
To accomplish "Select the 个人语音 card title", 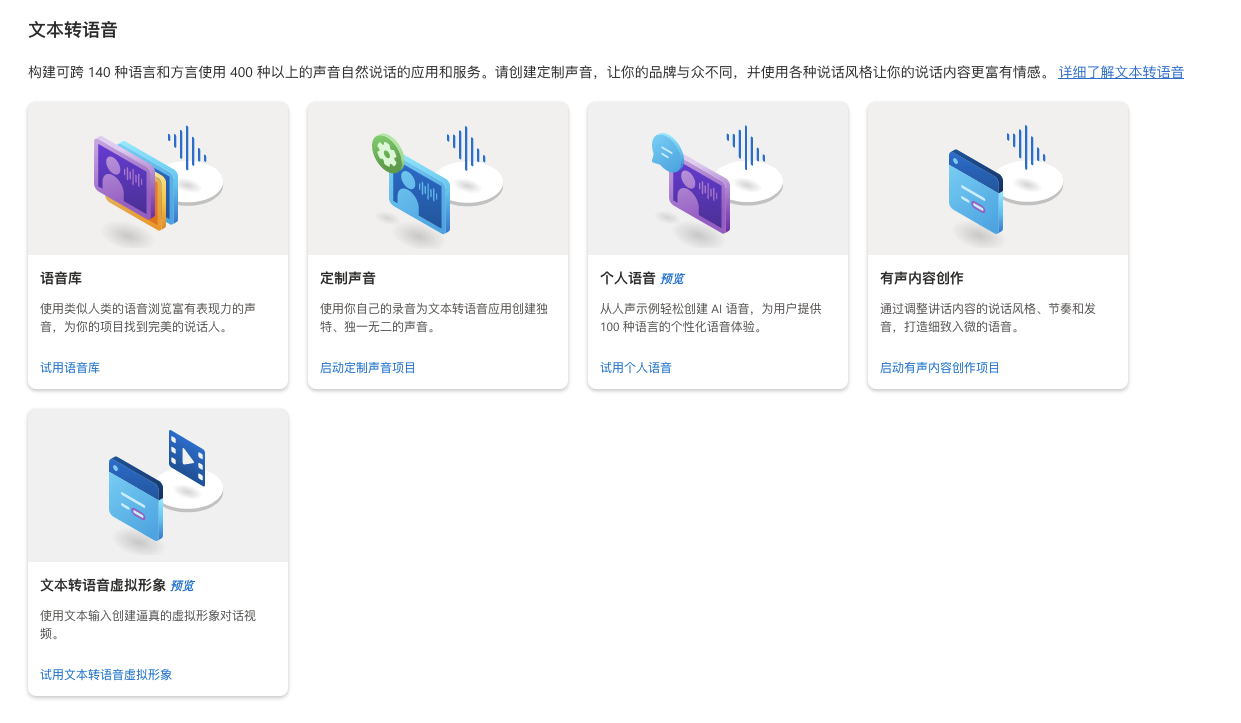I will 628,278.
